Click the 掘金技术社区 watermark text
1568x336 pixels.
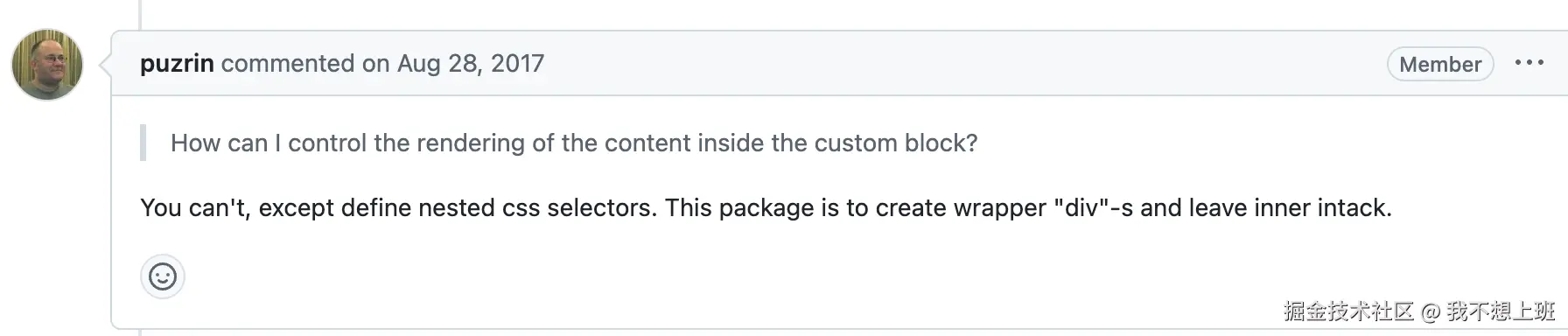[x=1348, y=311]
